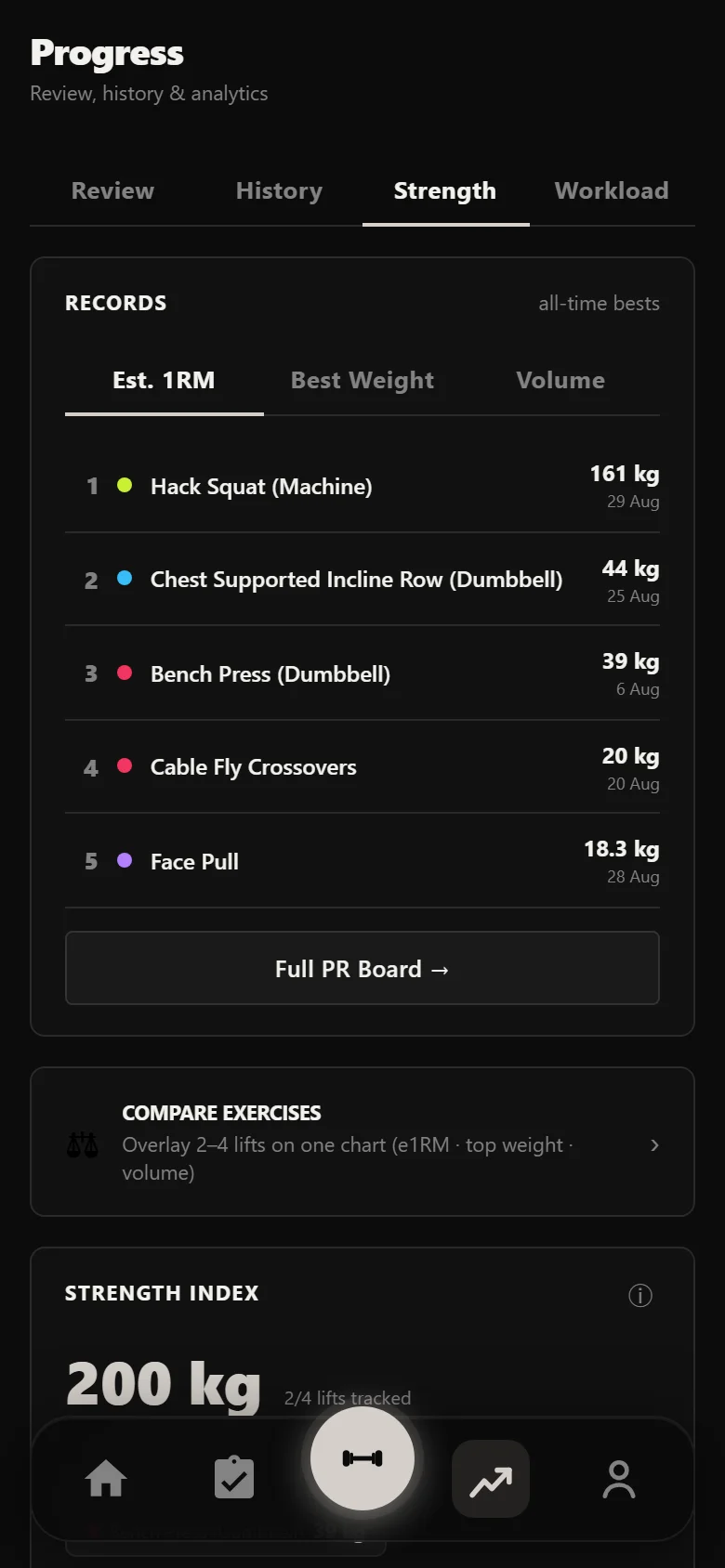Open Hack Squat (Machine) record row
725x1568 pixels.
click(x=362, y=486)
